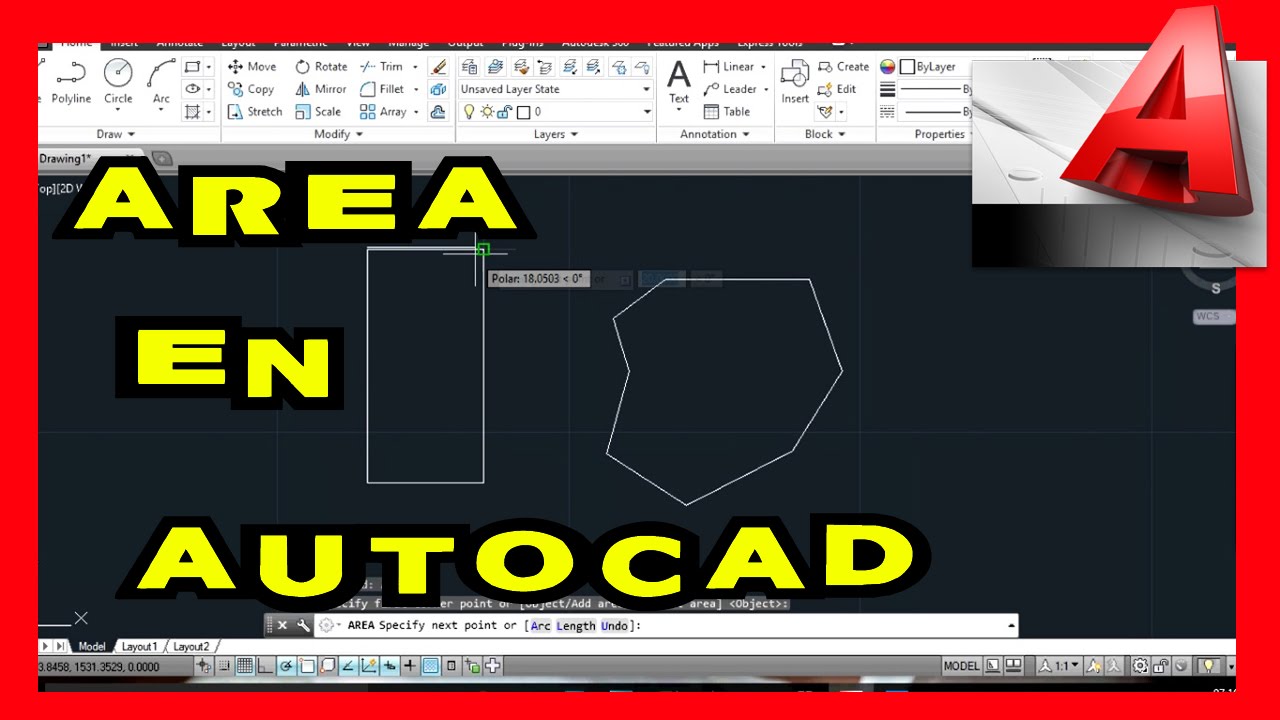Select the Array tool

383,112
